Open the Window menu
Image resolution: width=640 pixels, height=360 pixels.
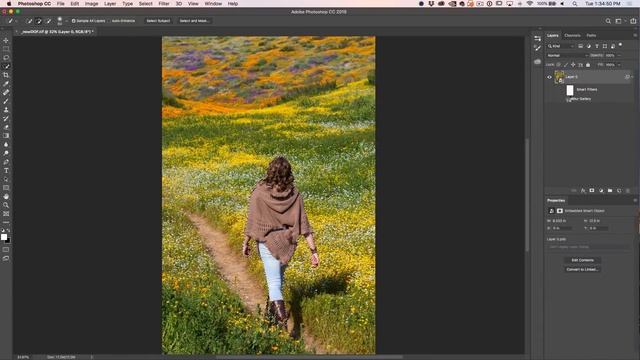pyautogui.click(x=213, y=4)
